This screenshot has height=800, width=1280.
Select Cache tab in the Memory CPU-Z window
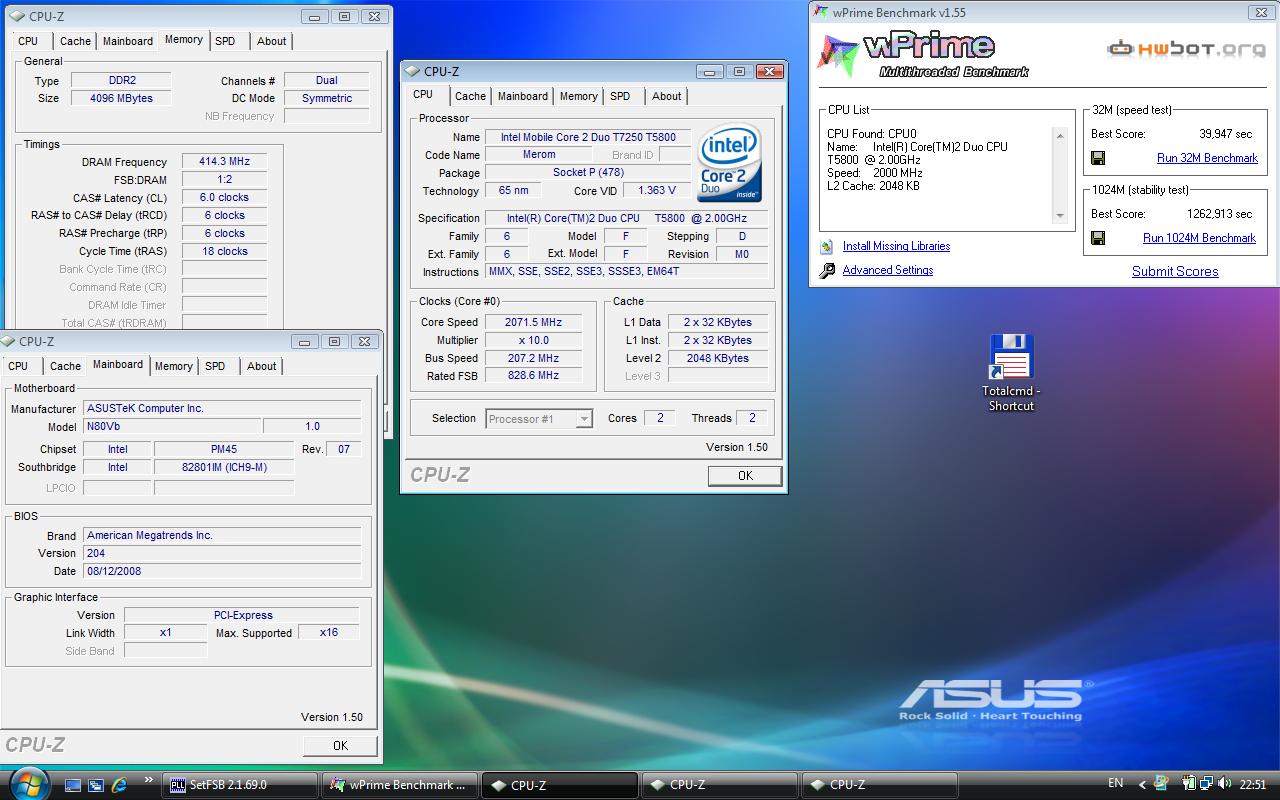point(75,41)
